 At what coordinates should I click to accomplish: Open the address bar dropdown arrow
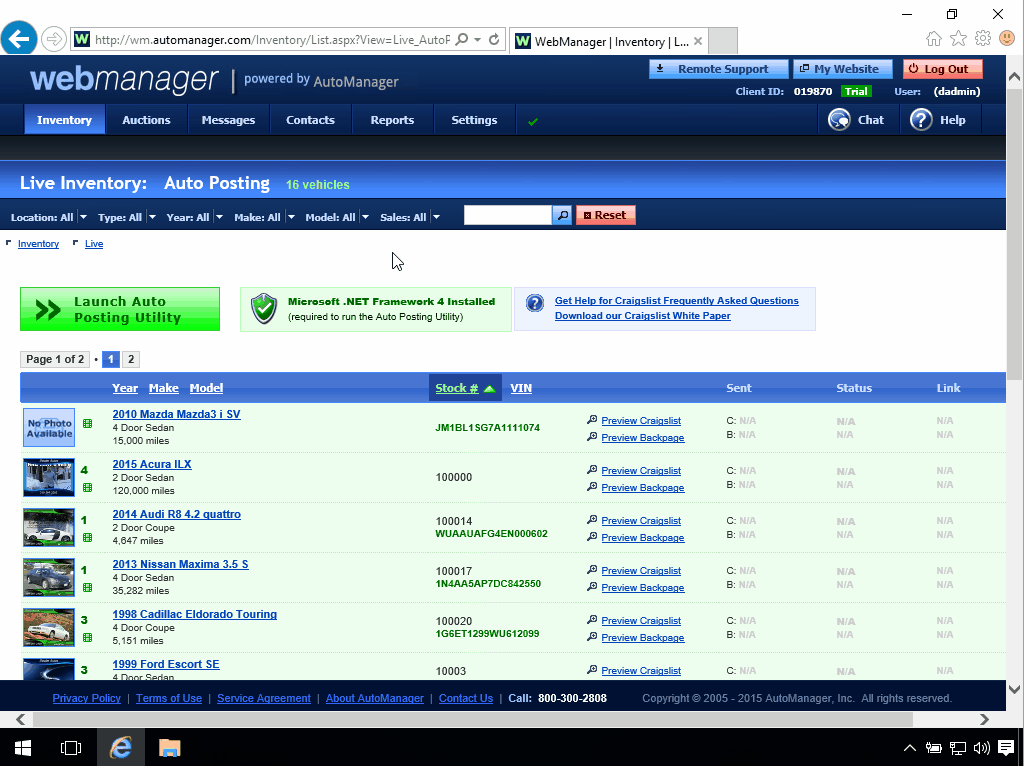477,39
